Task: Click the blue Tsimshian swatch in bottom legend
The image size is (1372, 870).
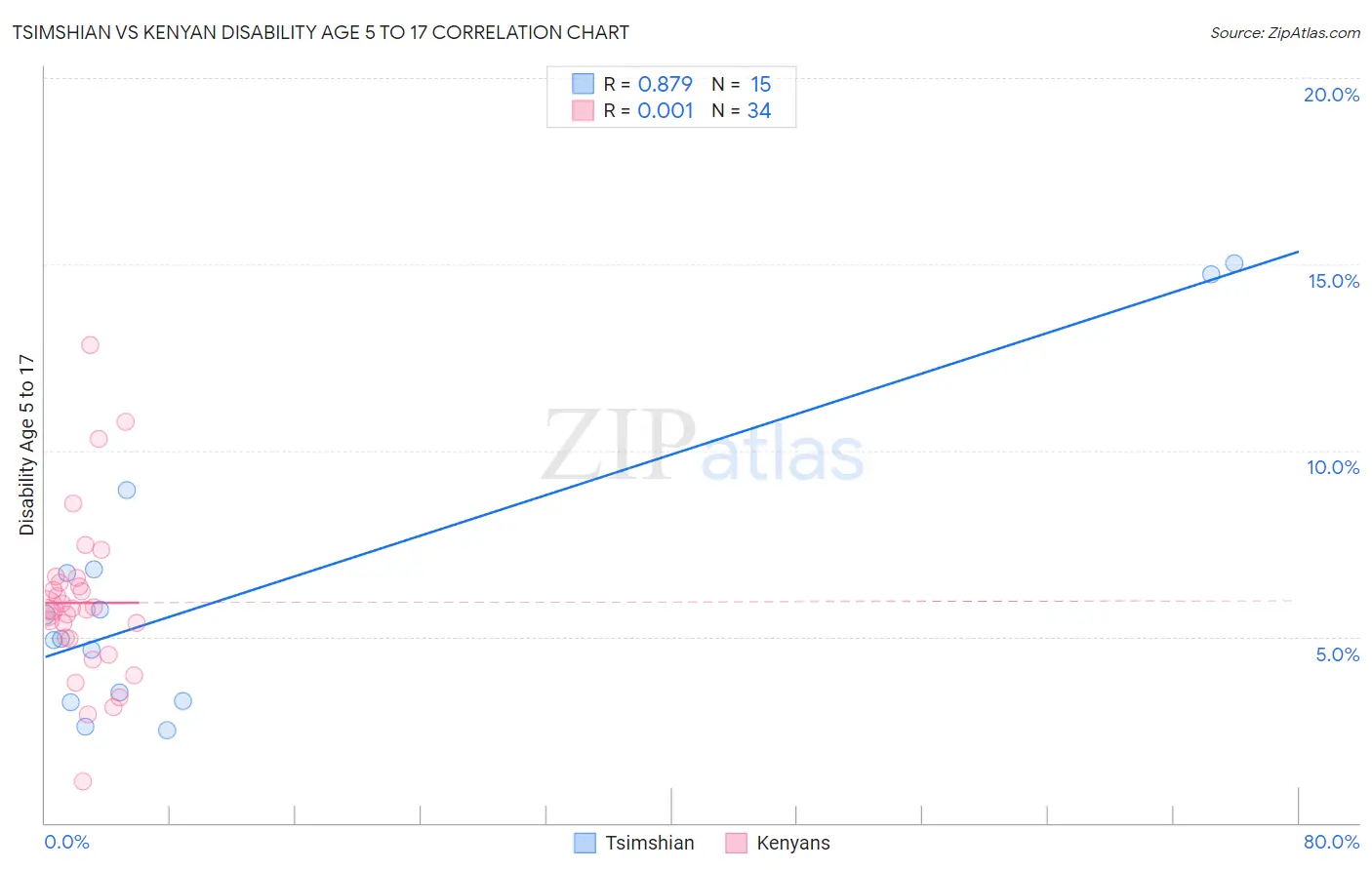Action: pos(585,843)
